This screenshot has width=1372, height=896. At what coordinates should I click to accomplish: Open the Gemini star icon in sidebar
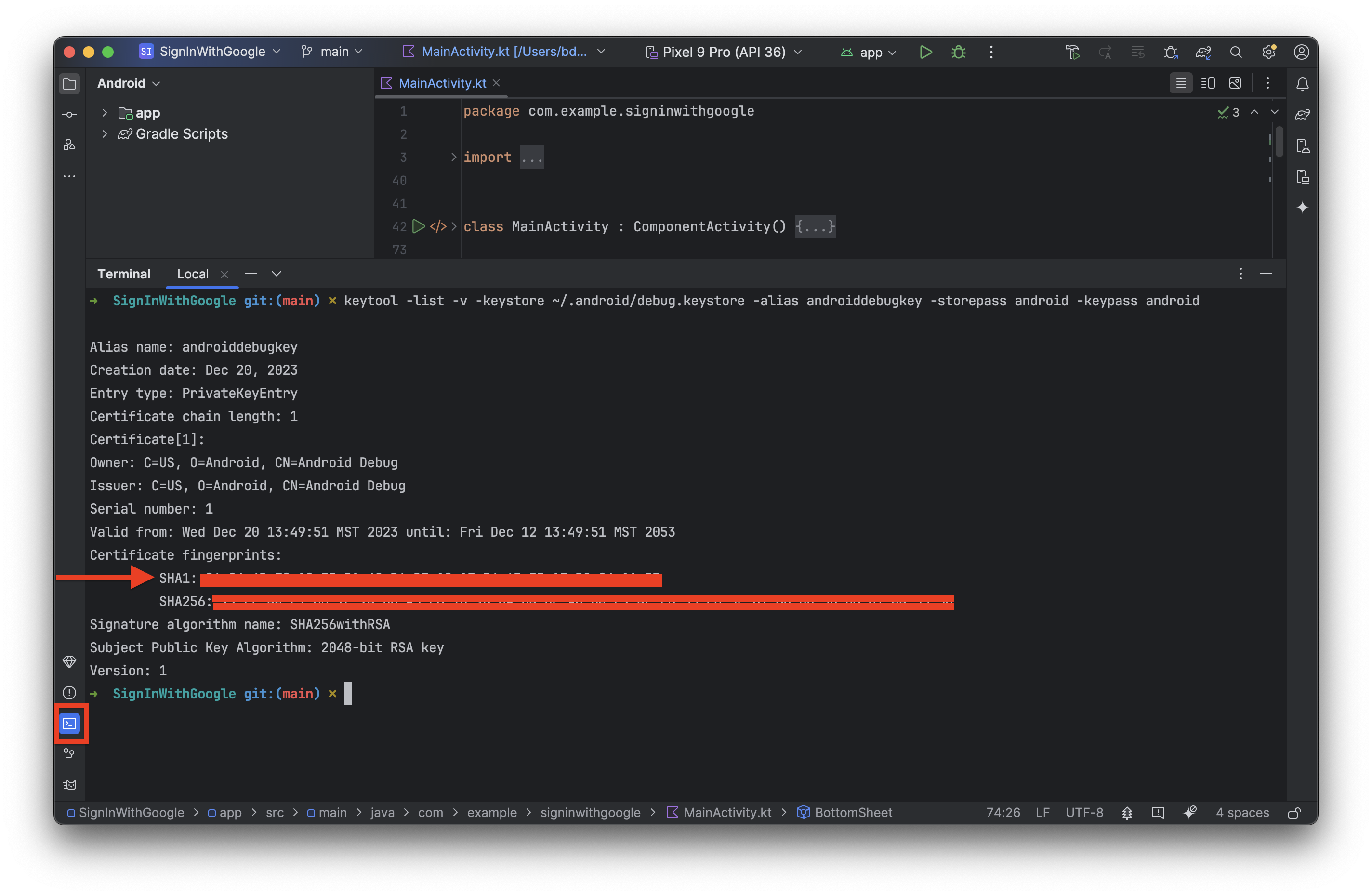pos(1302,207)
